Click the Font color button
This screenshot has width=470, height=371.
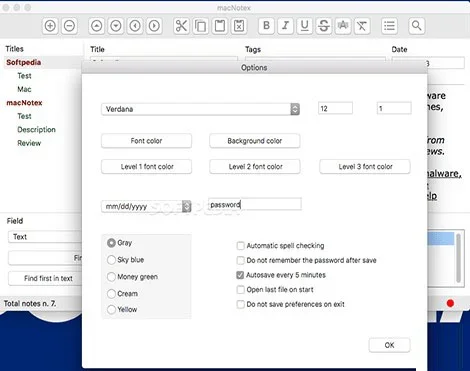[146, 141]
